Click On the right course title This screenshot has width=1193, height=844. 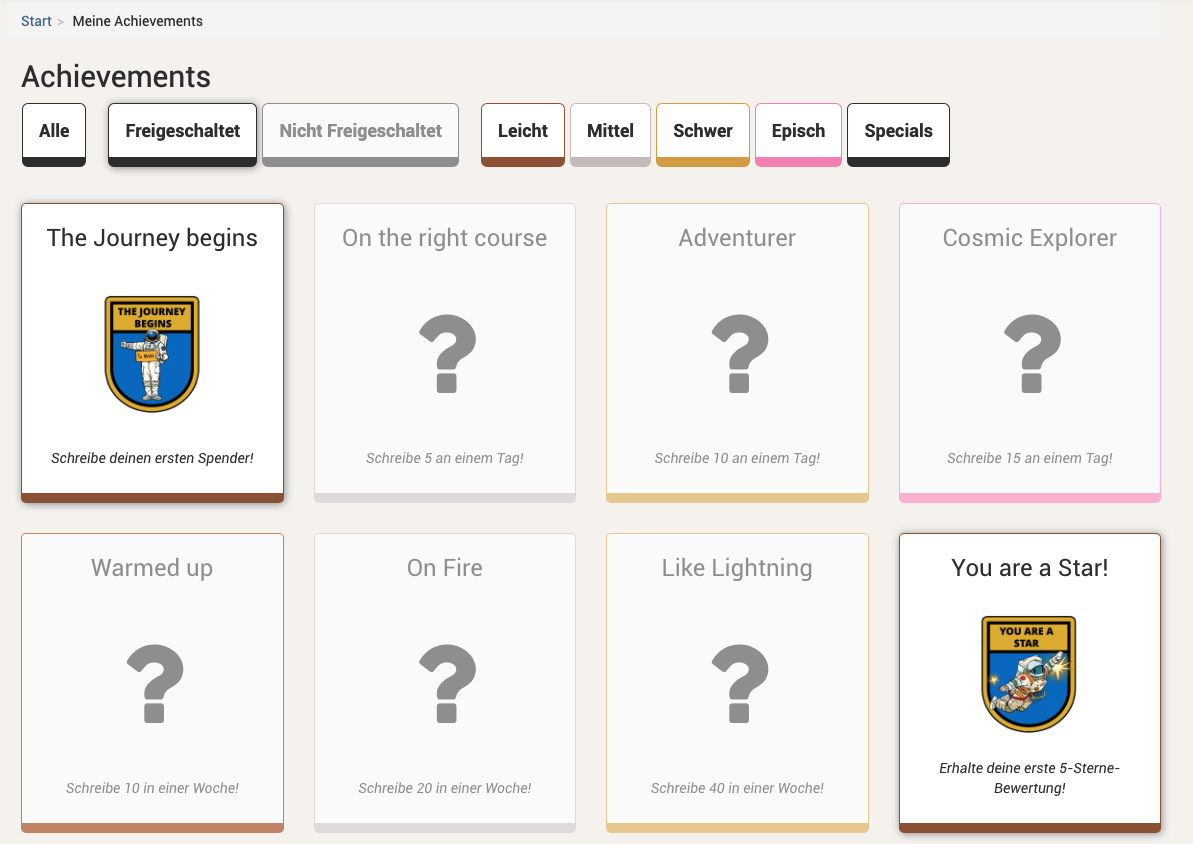tap(444, 237)
